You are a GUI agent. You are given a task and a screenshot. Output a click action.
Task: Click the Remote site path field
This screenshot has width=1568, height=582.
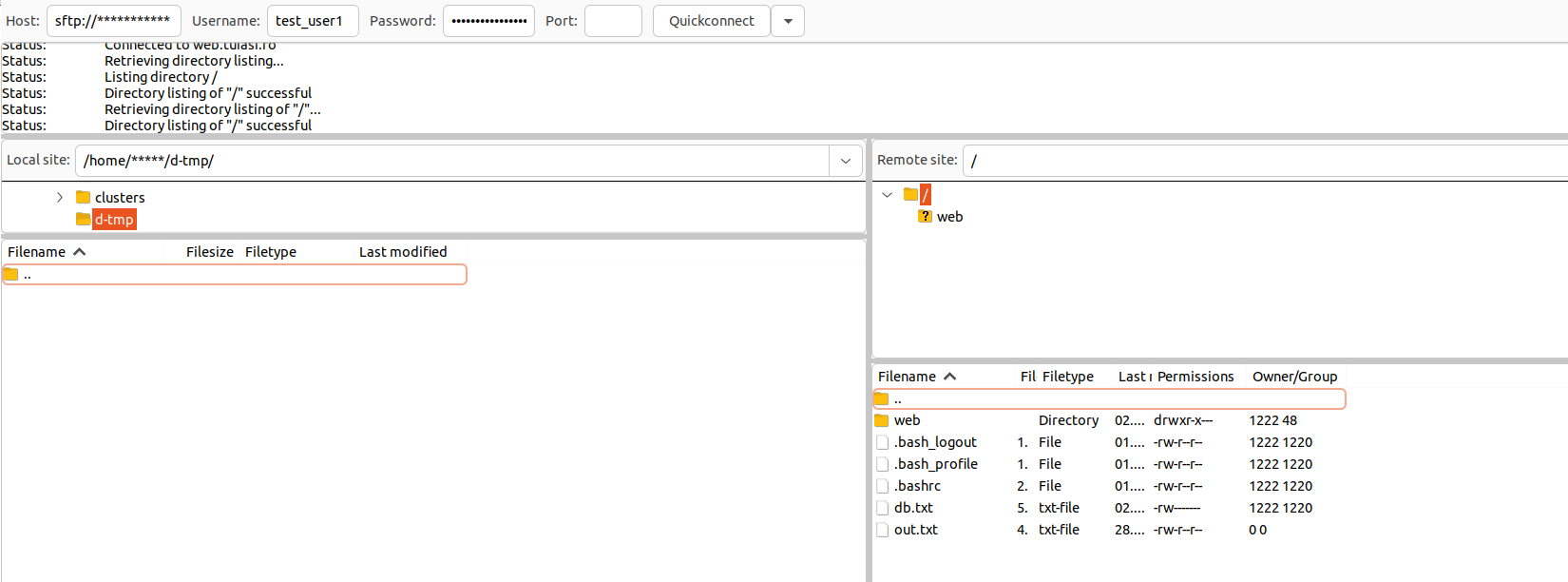pos(1264,161)
